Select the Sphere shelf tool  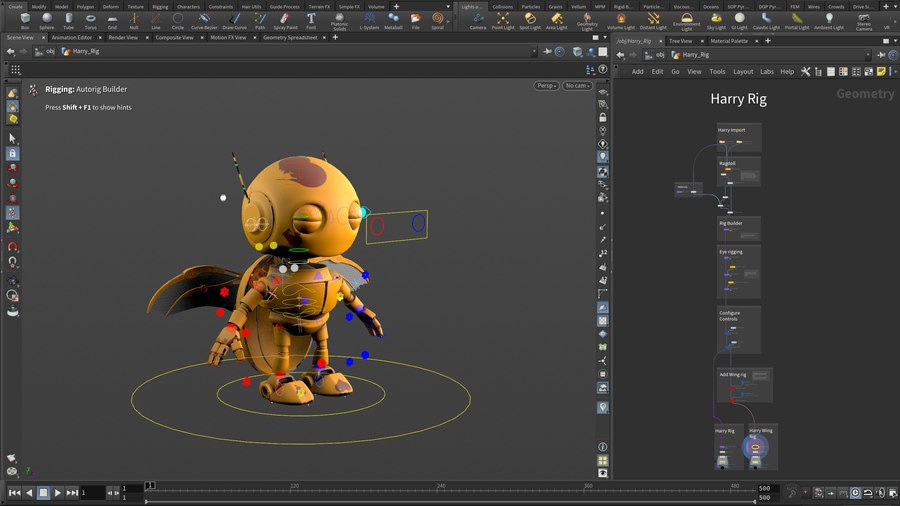point(46,20)
